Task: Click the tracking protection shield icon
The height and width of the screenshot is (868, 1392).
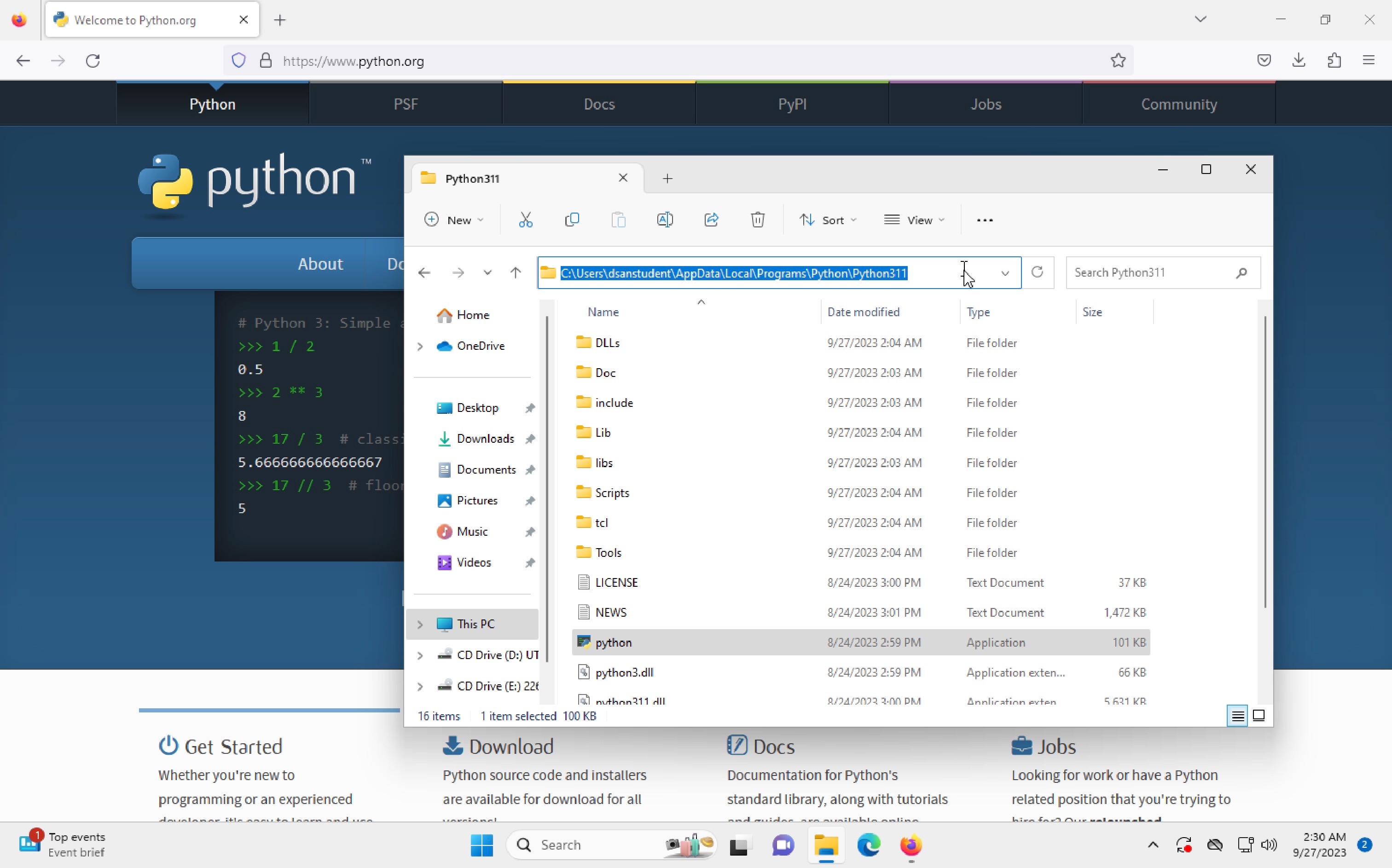Action: coord(239,61)
